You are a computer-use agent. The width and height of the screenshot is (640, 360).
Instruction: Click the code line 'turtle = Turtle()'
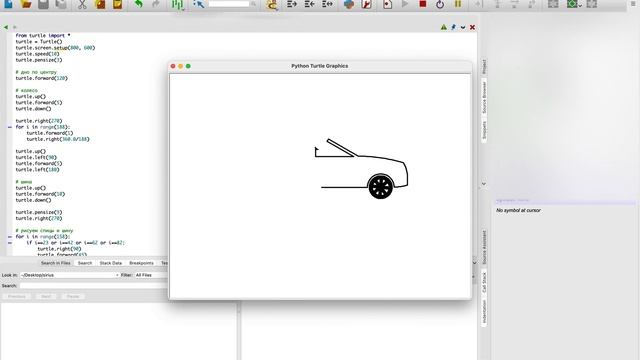[x=39, y=42]
